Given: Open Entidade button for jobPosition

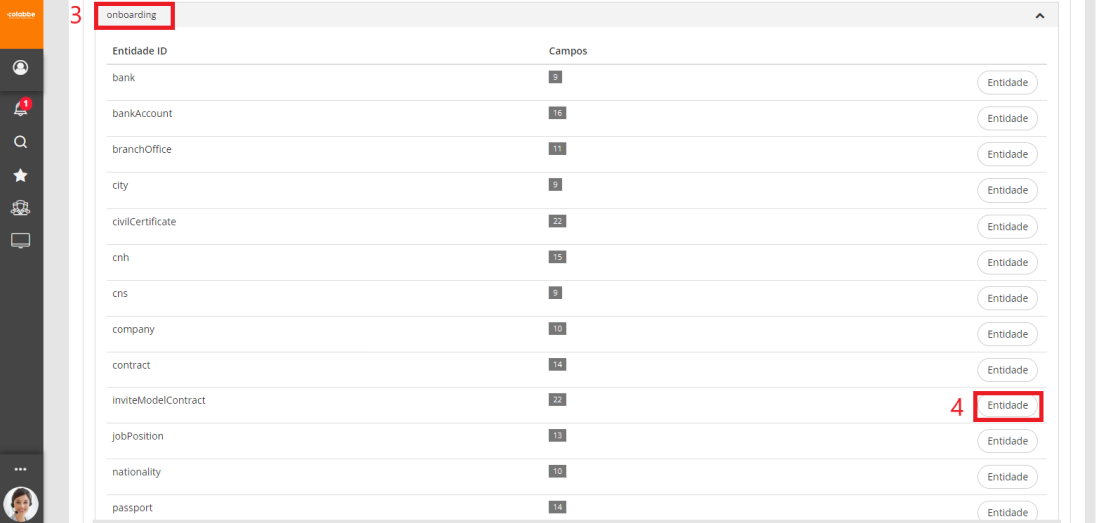Looking at the screenshot, I should tap(1007, 441).
